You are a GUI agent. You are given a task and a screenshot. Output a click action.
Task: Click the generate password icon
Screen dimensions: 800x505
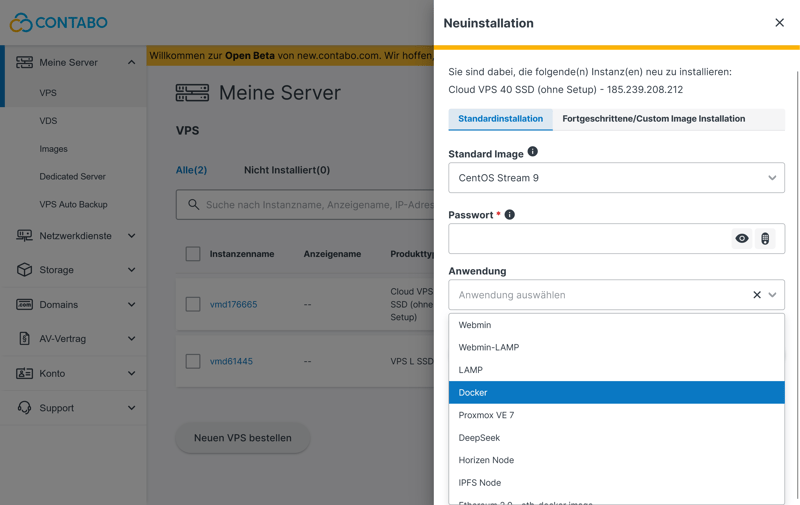click(x=765, y=239)
